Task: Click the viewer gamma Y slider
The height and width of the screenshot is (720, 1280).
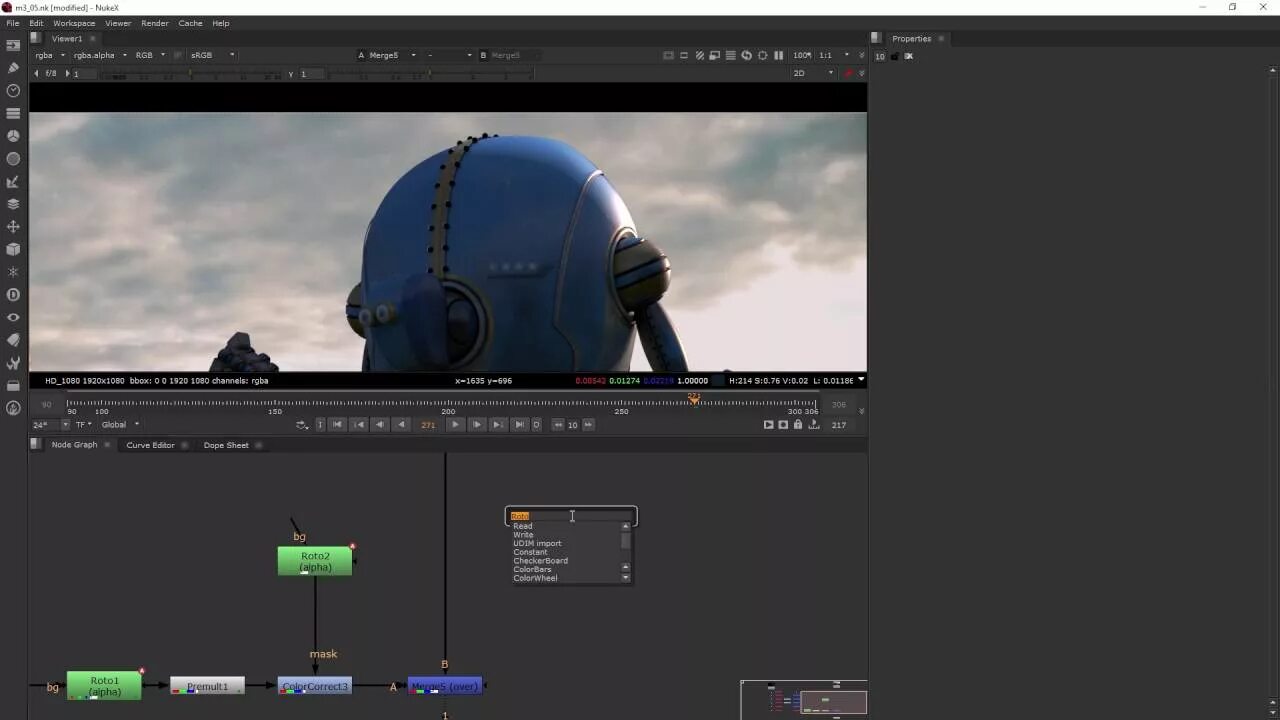Action: 430,74
